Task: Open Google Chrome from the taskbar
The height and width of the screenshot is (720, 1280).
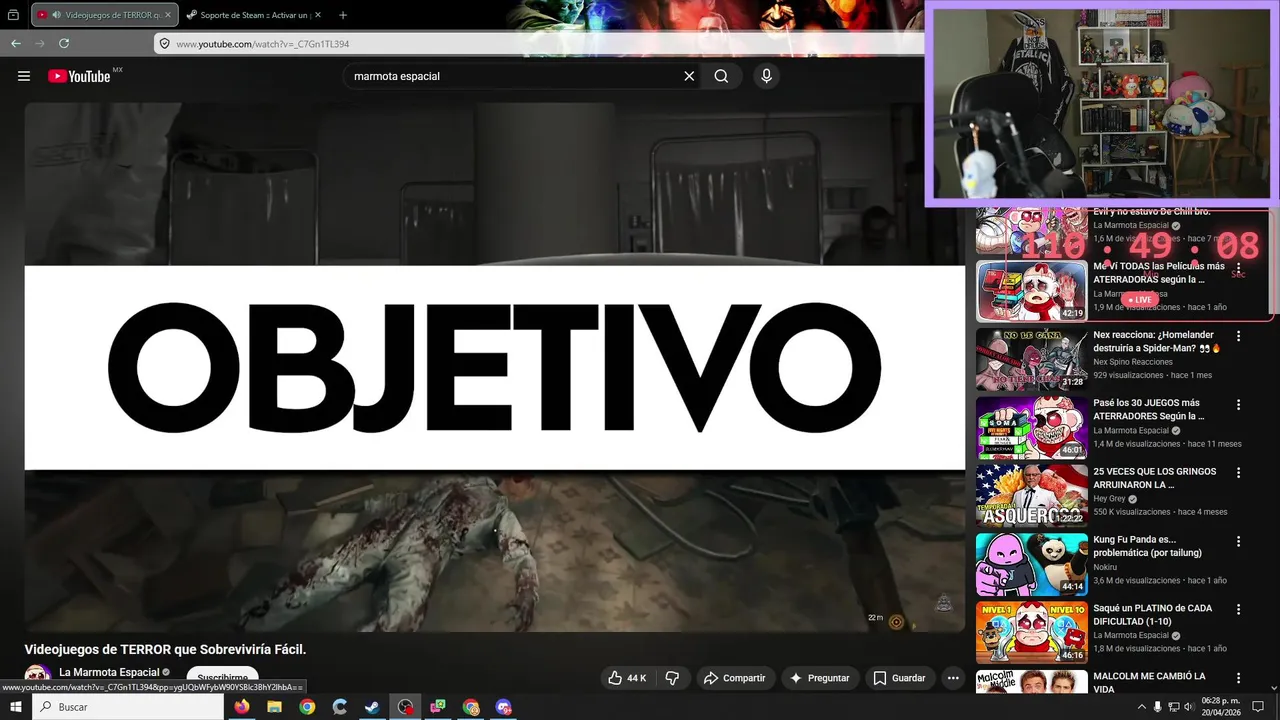Action: click(307, 707)
